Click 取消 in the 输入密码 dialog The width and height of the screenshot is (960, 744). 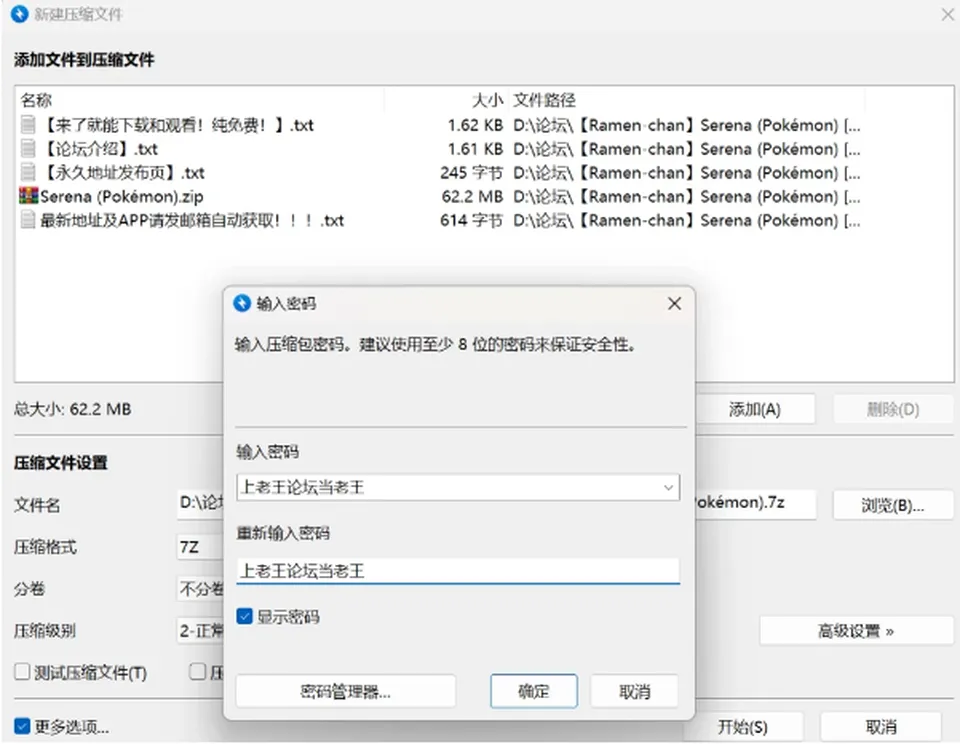pyautogui.click(x=634, y=691)
